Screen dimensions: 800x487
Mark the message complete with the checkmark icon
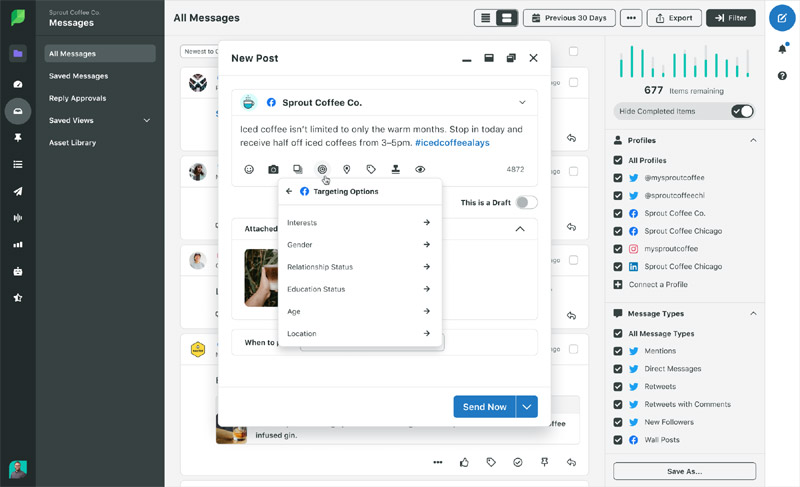tap(518, 463)
